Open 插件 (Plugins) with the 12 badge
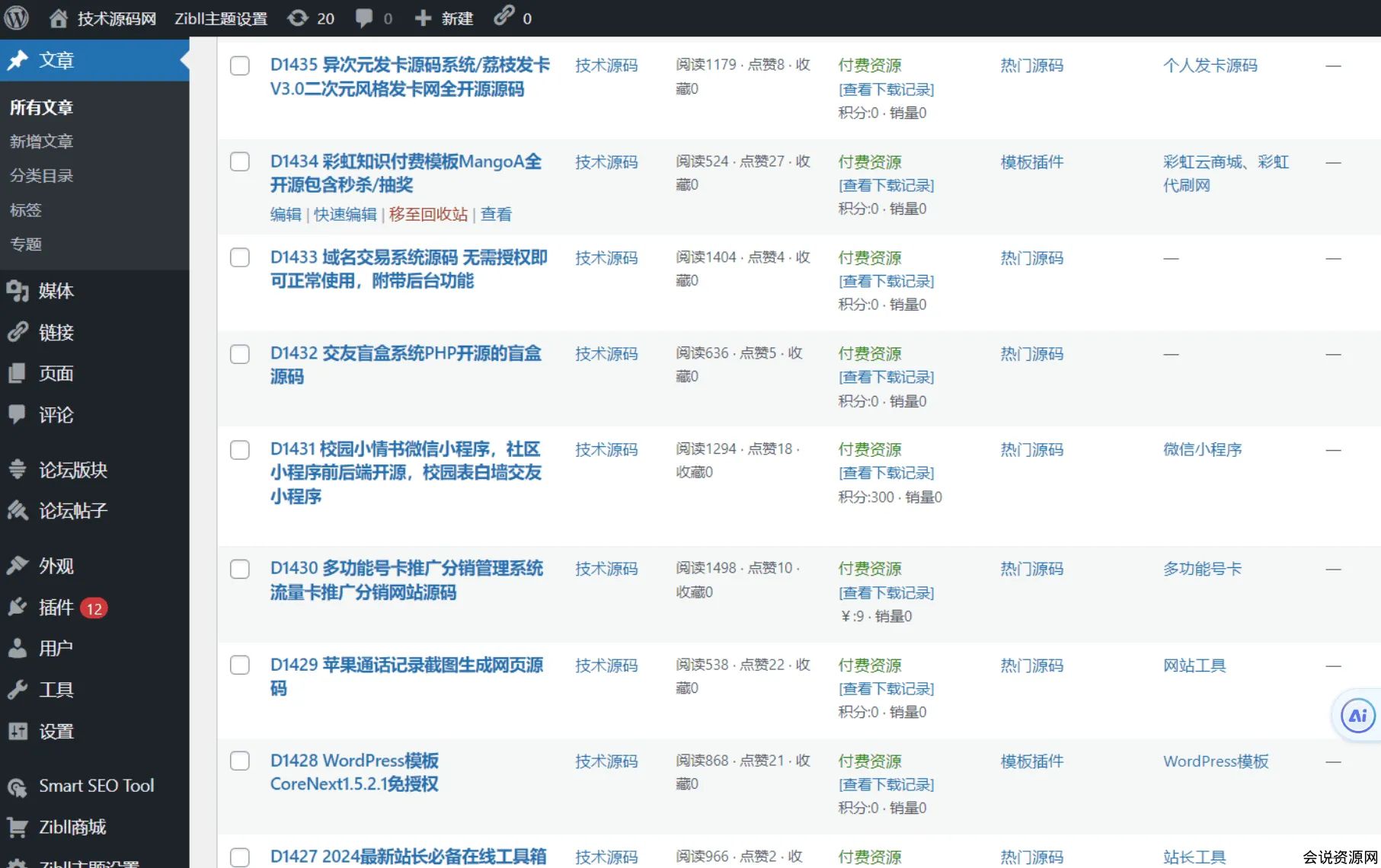The height and width of the screenshot is (868, 1381). point(56,607)
